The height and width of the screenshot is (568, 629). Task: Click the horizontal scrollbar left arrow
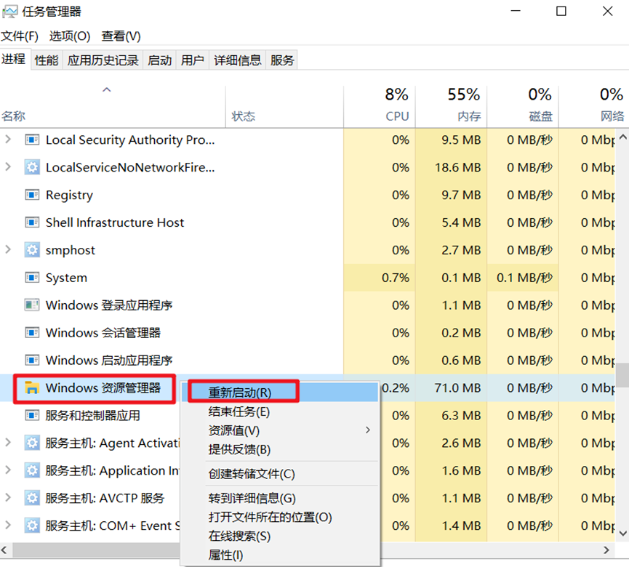[x=4, y=550]
